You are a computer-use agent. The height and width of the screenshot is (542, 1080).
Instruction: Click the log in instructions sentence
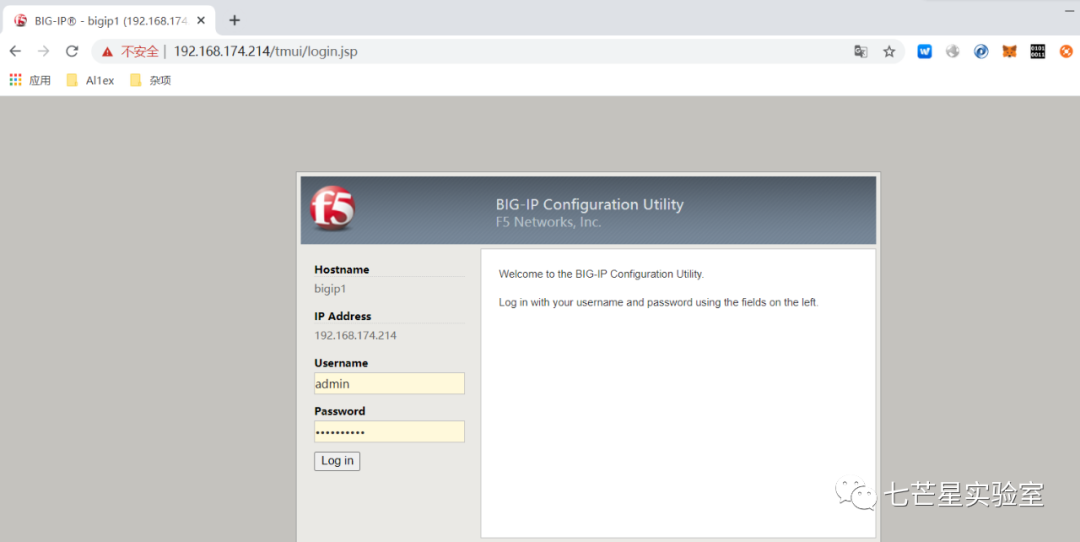(658, 302)
